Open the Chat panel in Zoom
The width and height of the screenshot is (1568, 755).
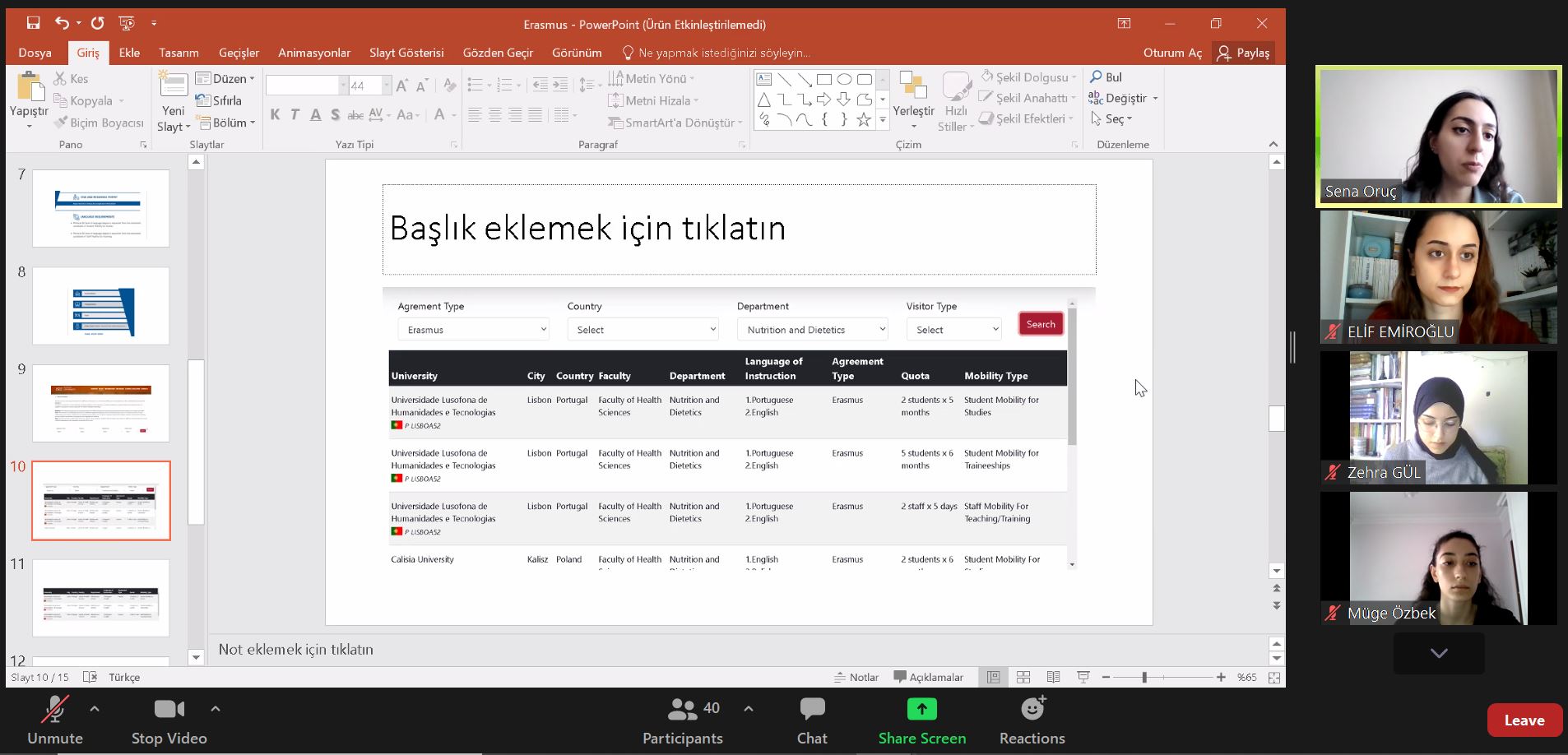click(x=812, y=720)
